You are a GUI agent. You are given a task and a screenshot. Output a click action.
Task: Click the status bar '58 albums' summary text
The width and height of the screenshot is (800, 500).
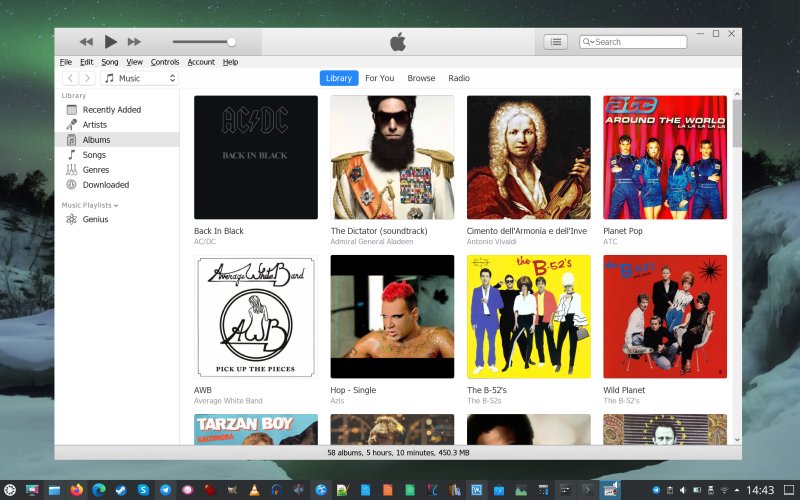pyautogui.click(x=398, y=453)
